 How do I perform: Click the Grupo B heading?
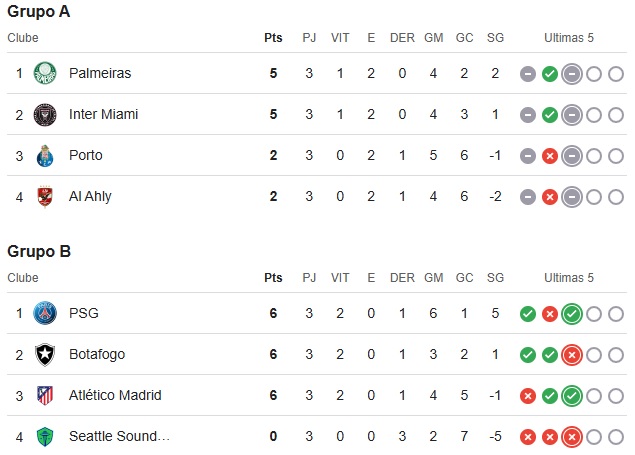tap(39, 251)
